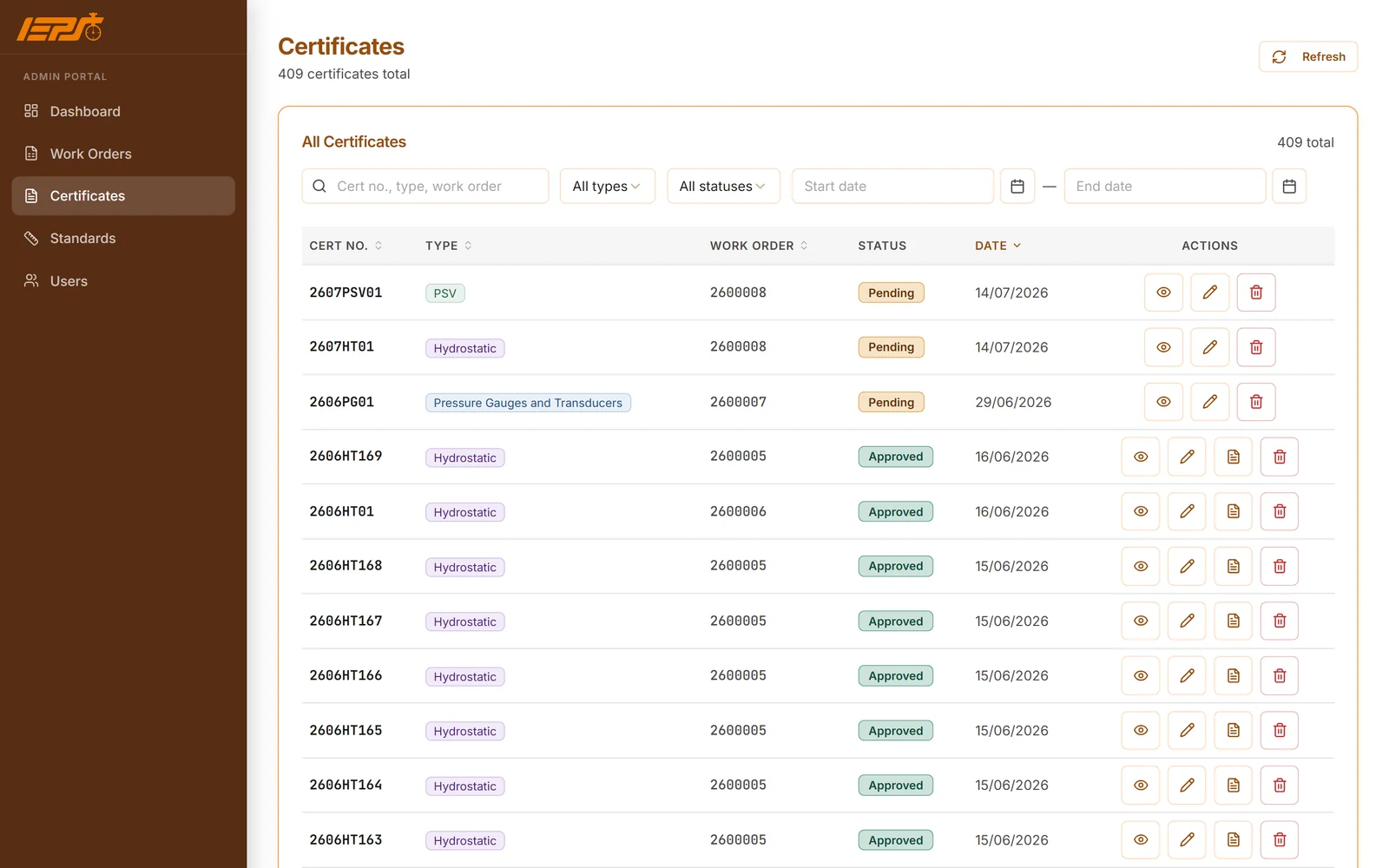Click the Refresh button
1389x868 pixels.
point(1307,56)
